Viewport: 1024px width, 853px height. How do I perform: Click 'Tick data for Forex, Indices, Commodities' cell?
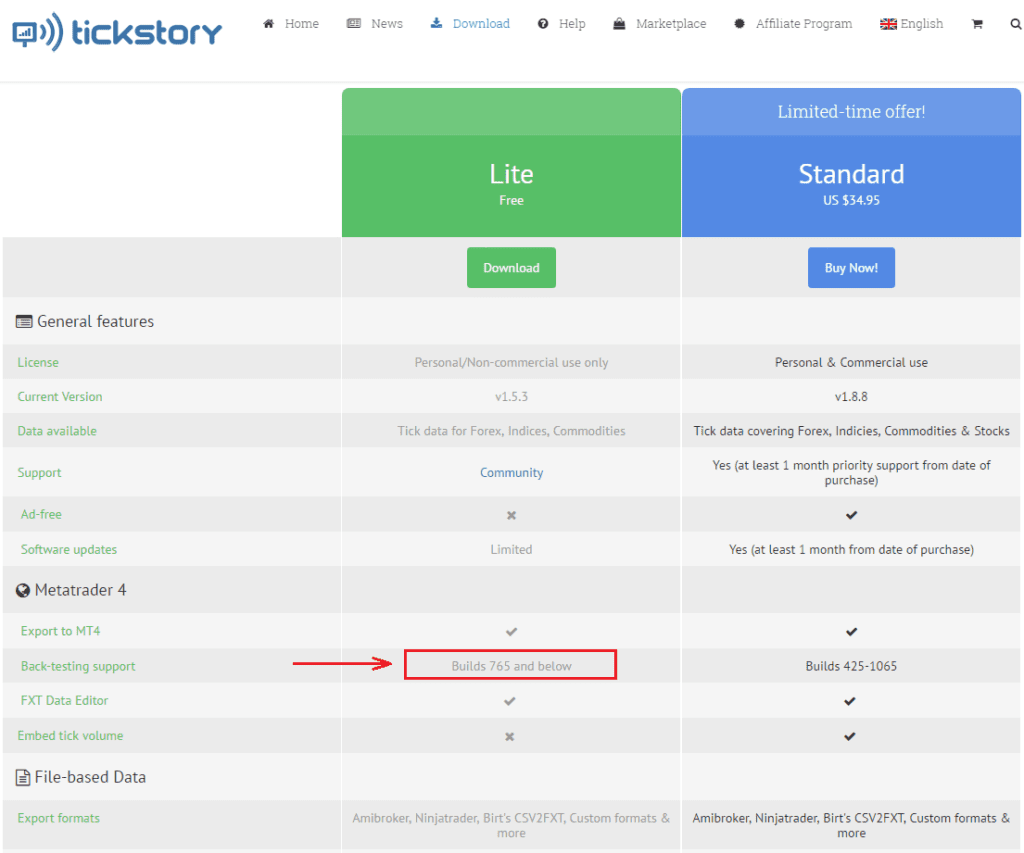click(511, 431)
